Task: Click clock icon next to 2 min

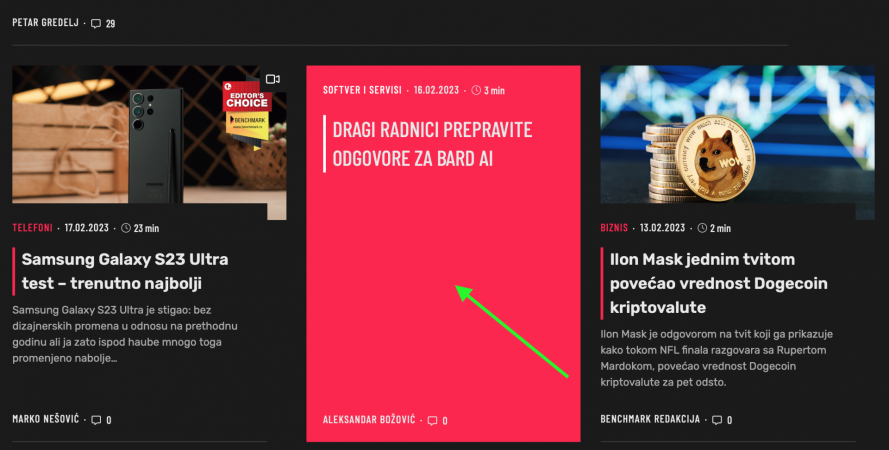Action: 702,228
